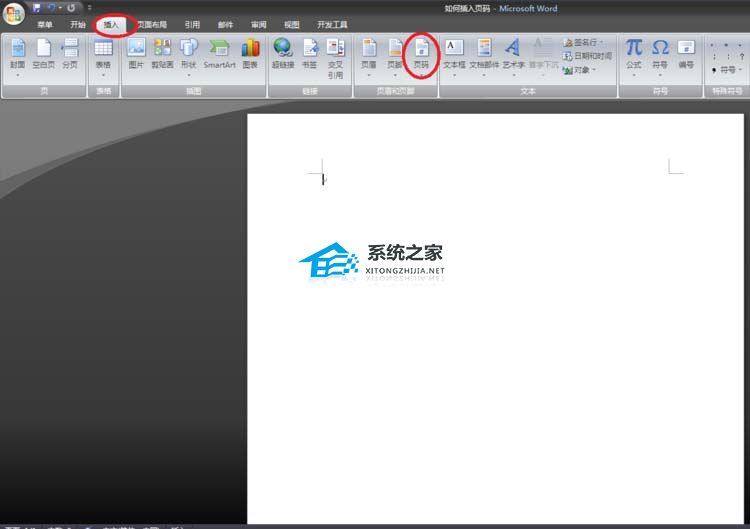Insert a hyperlink (超链接)
Viewport: 750px width, 529px height.
[x=283, y=53]
